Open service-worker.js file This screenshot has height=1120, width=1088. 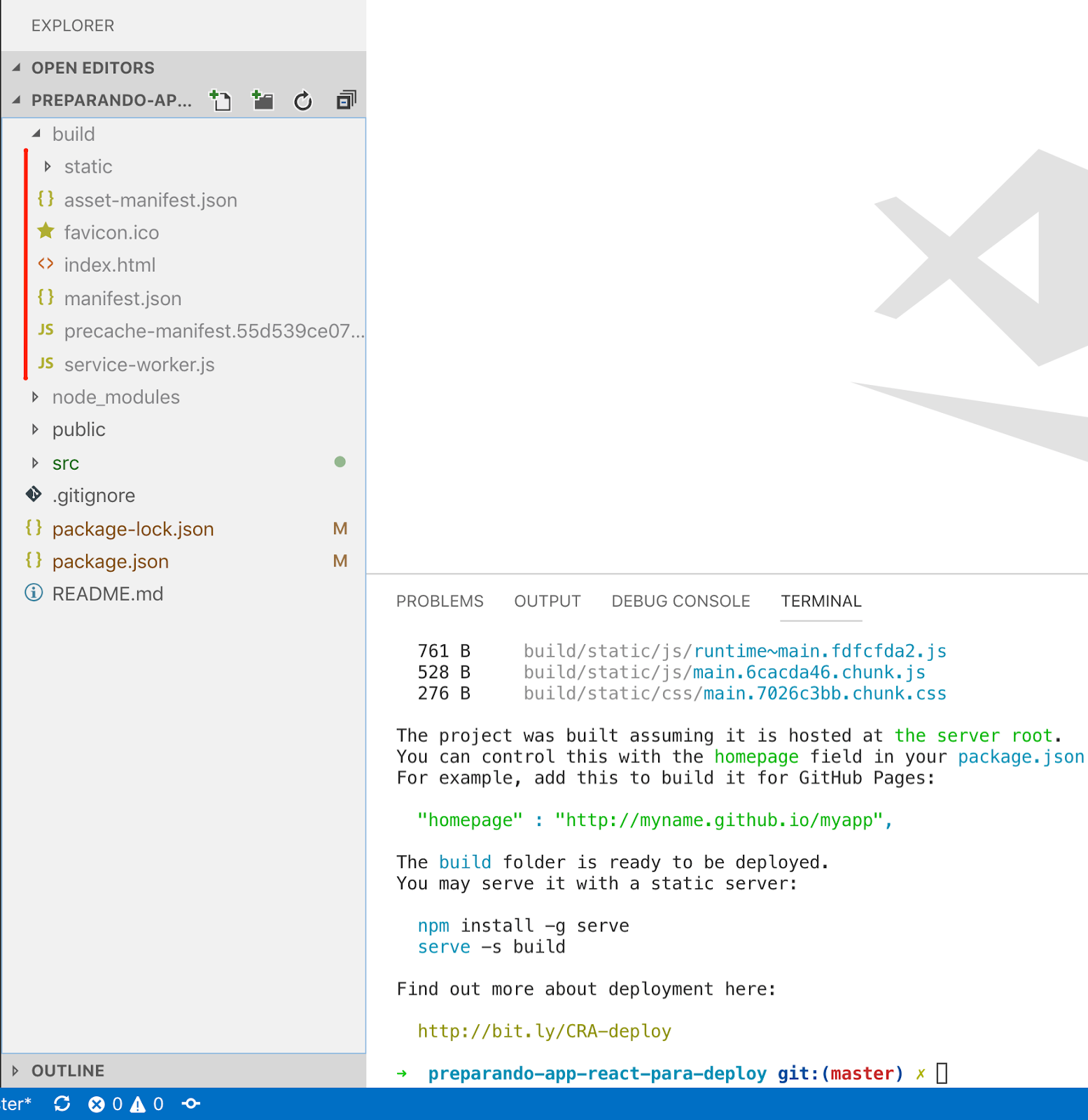pos(139,364)
